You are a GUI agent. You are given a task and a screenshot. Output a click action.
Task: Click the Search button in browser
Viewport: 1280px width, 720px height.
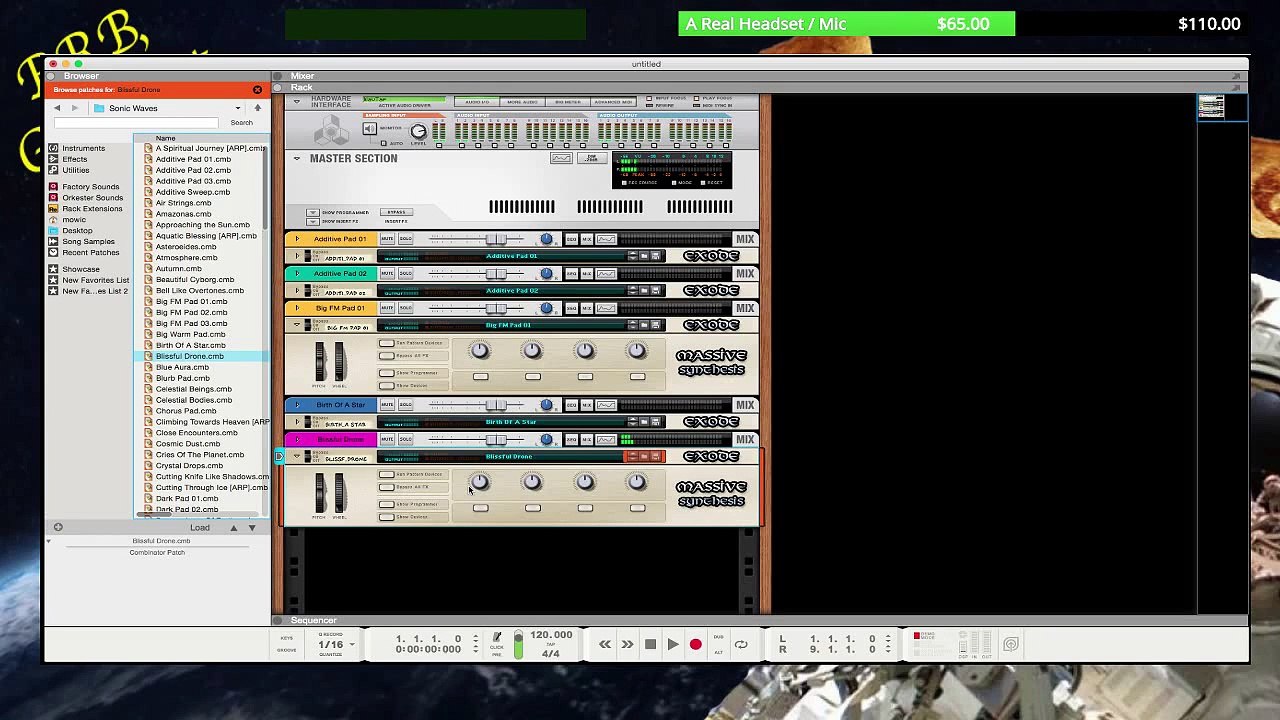coord(241,123)
